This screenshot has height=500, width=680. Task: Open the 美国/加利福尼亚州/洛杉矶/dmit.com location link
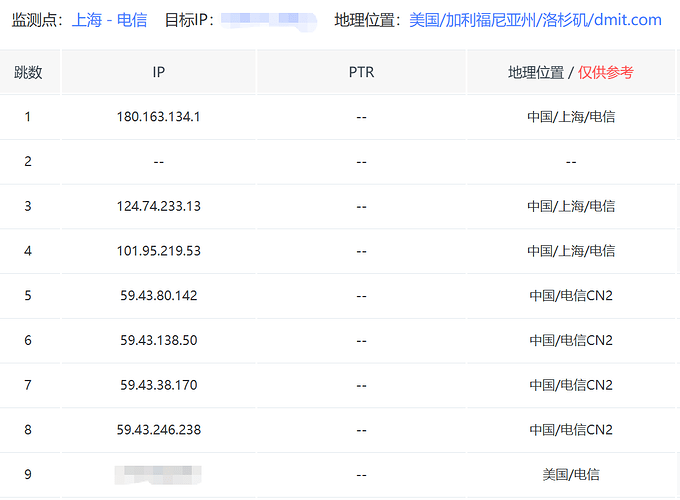tap(536, 20)
